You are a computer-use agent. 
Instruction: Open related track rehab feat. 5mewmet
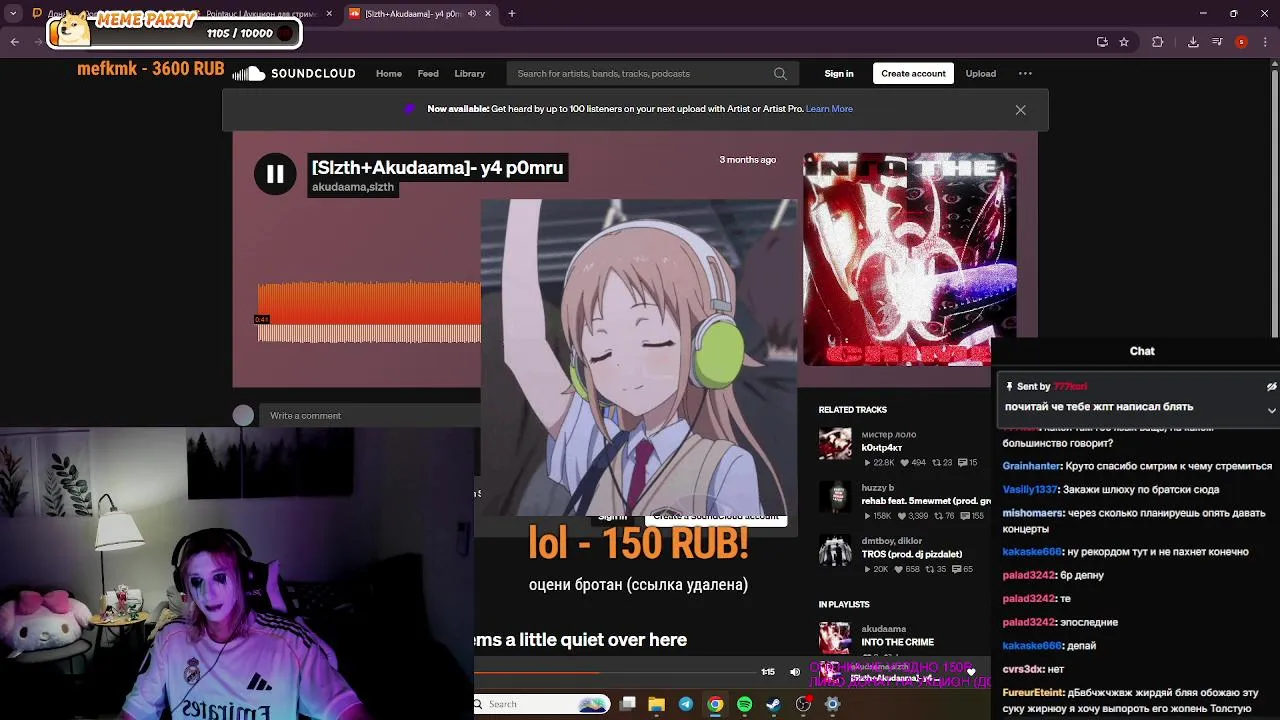tap(926, 501)
